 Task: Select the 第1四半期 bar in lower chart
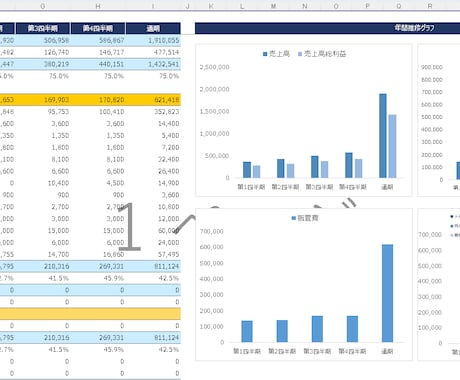[247, 331]
